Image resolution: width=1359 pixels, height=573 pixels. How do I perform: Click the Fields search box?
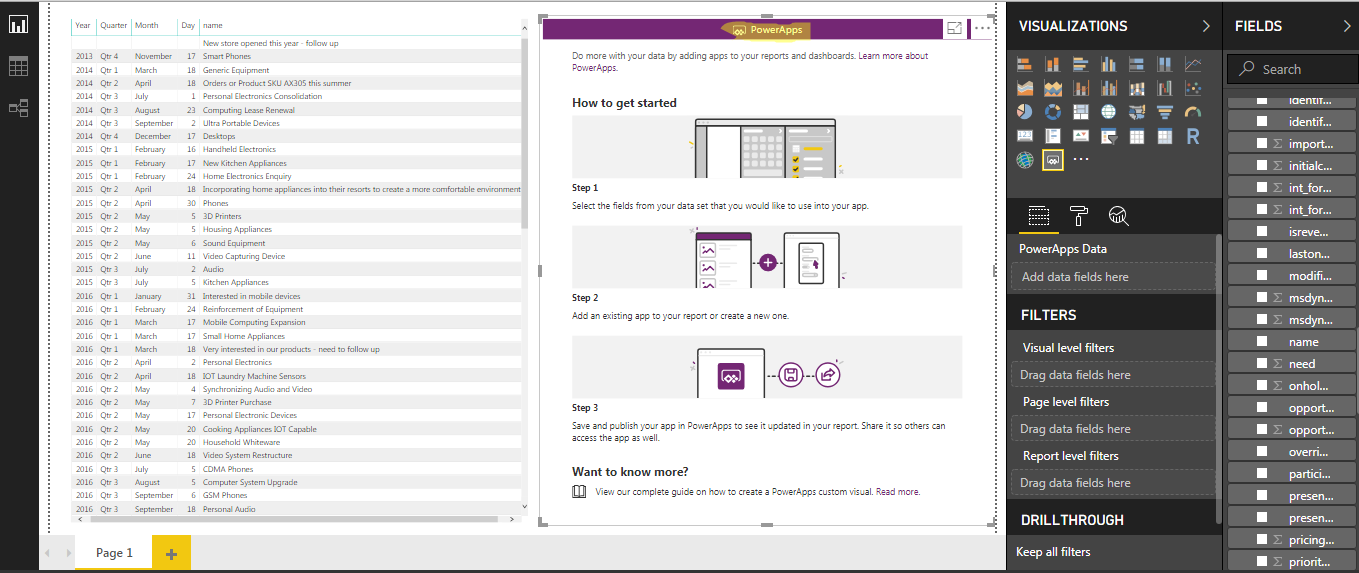[1293, 69]
